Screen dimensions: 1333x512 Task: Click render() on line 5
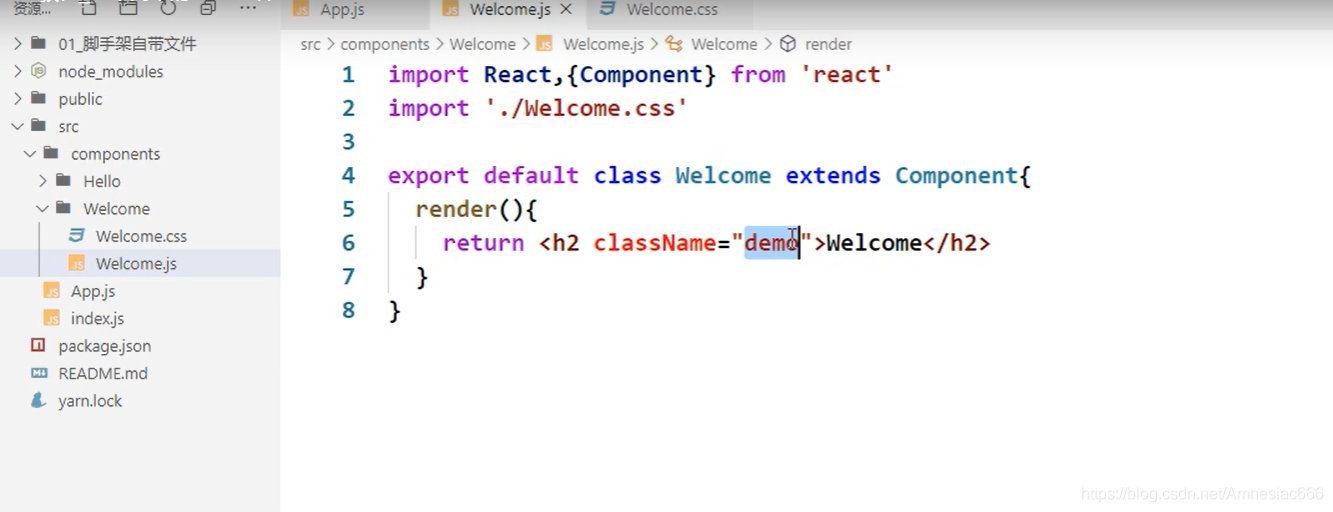[470, 210]
